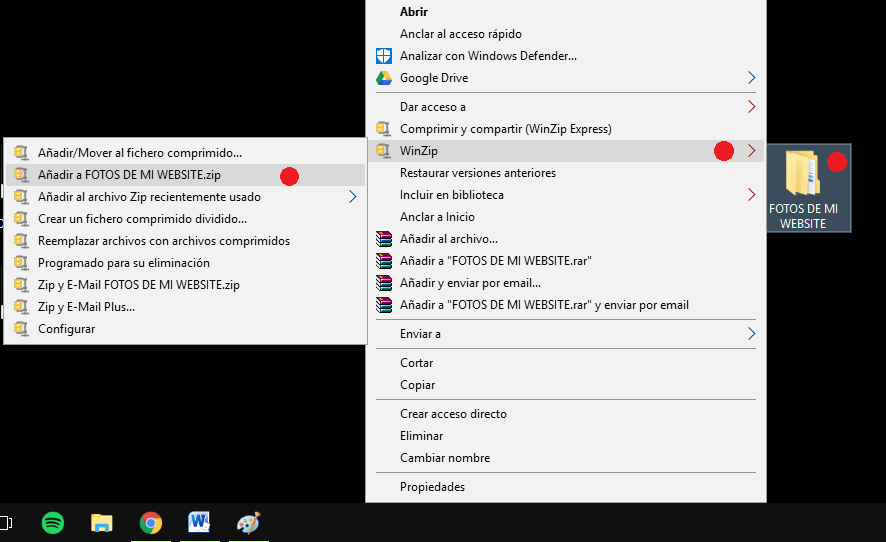886x542 pixels.
Task: Expand 'Añadir al archivo Zip recientemente usado' arrow
Action: pyautogui.click(x=352, y=197)
